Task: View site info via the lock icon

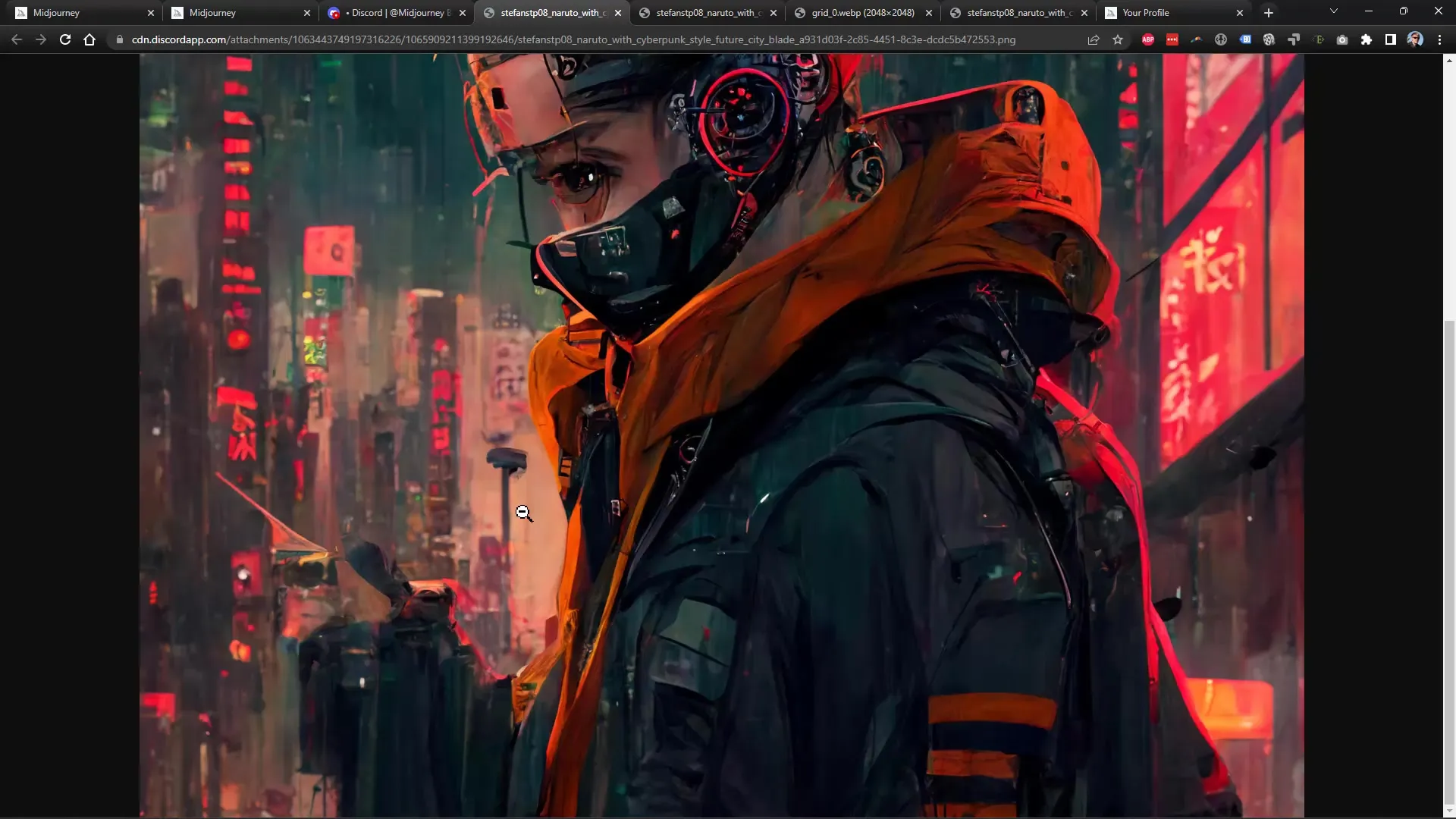Action: [119, 39]
